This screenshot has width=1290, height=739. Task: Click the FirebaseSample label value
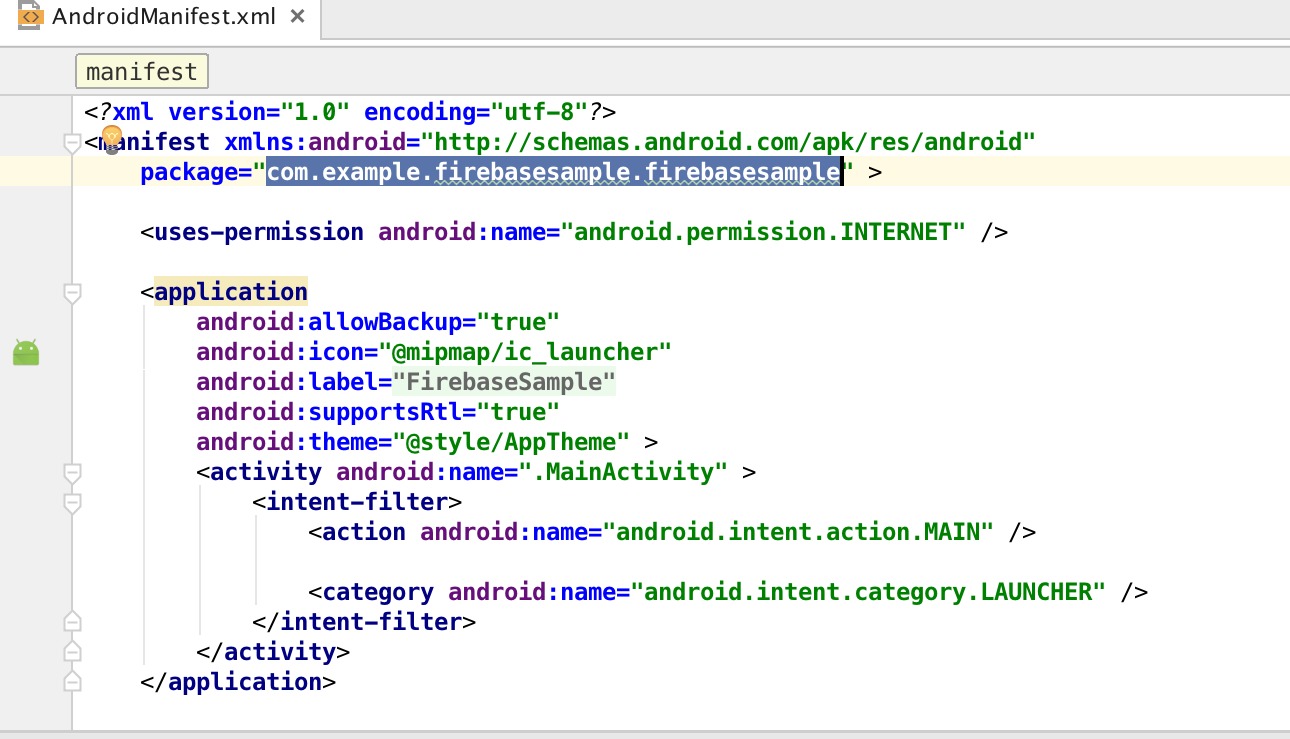click(505, 381)
